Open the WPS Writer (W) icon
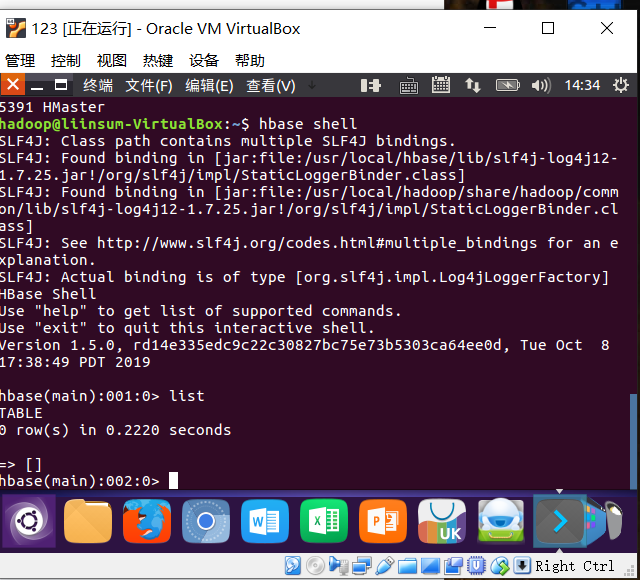 tap(265, 521)
